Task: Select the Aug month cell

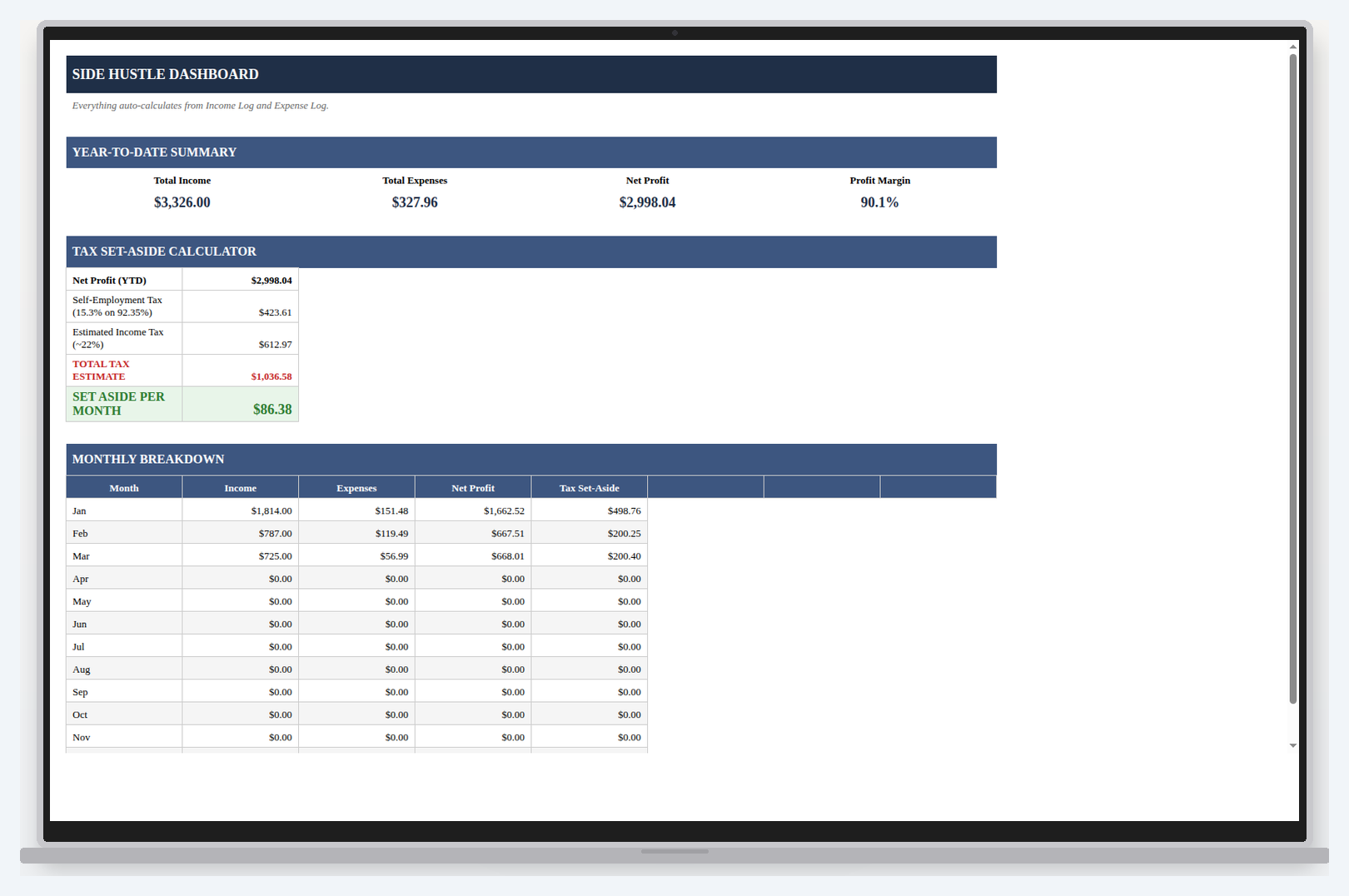Action: click(x=124, y=669)
